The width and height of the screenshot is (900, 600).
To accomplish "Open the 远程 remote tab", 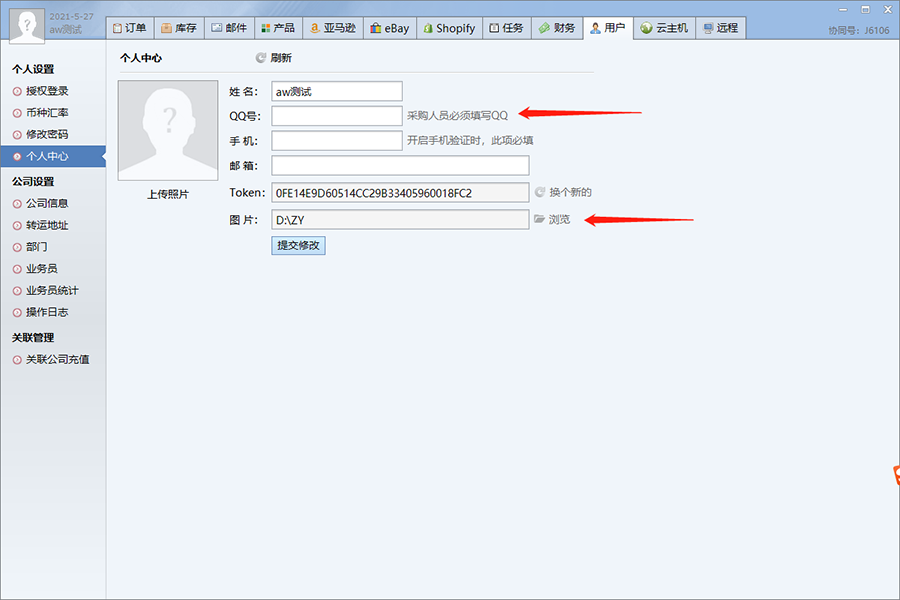I will click(721, 28).
